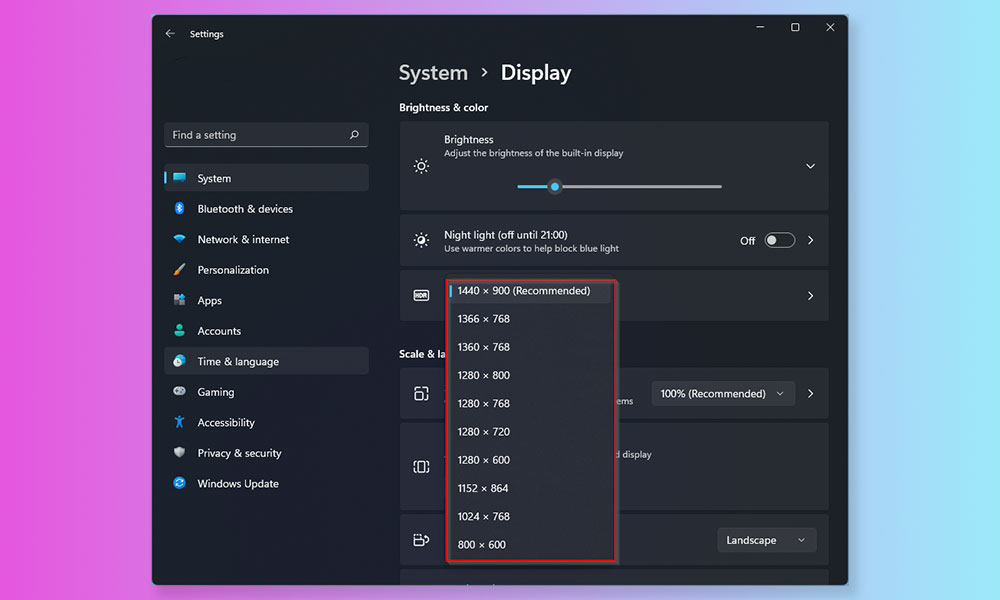
Task: Toggle the Night light switch on
Action: coord(779,240)
